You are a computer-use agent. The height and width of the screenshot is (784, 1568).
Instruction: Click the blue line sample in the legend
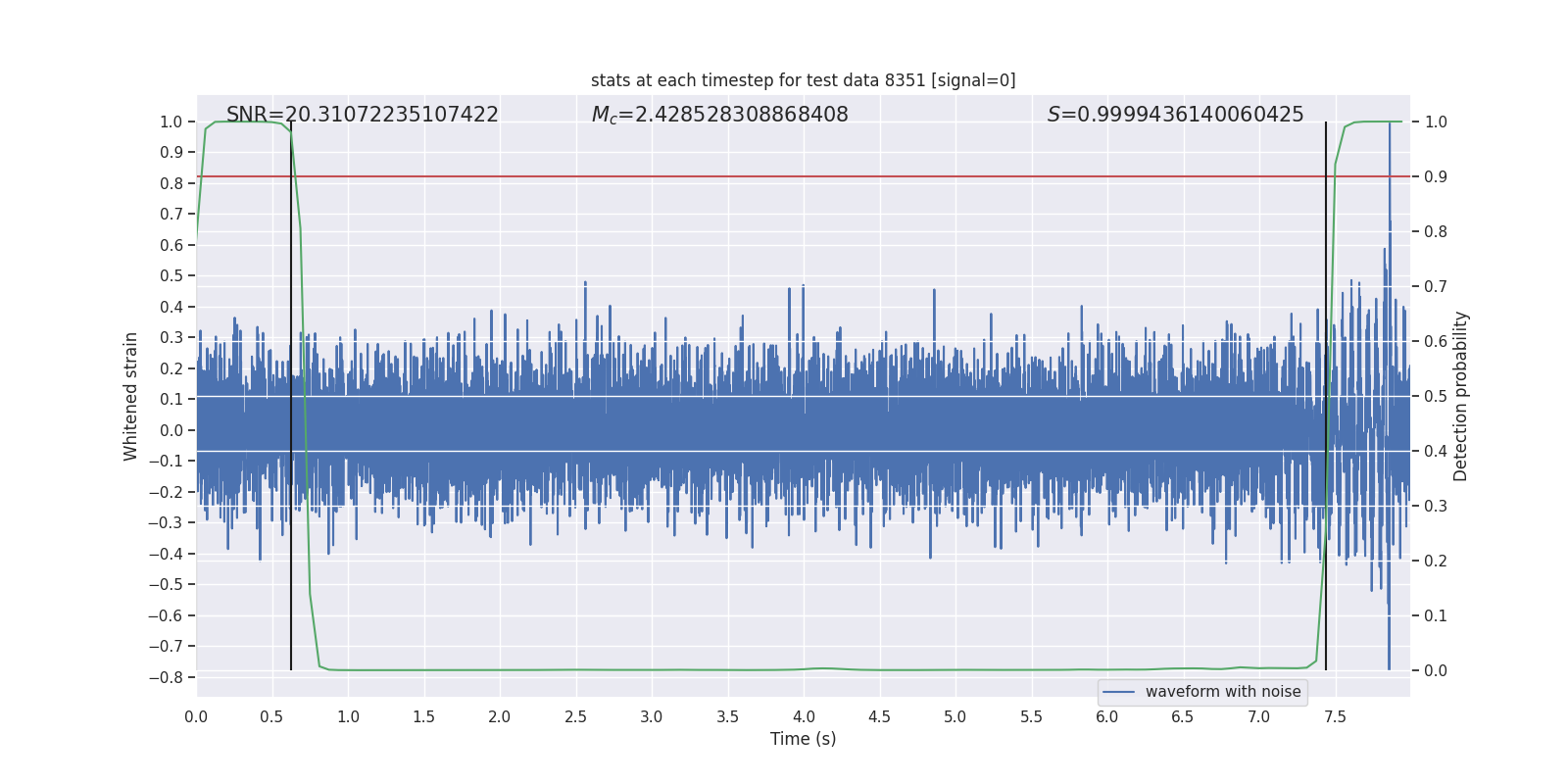1118,692
